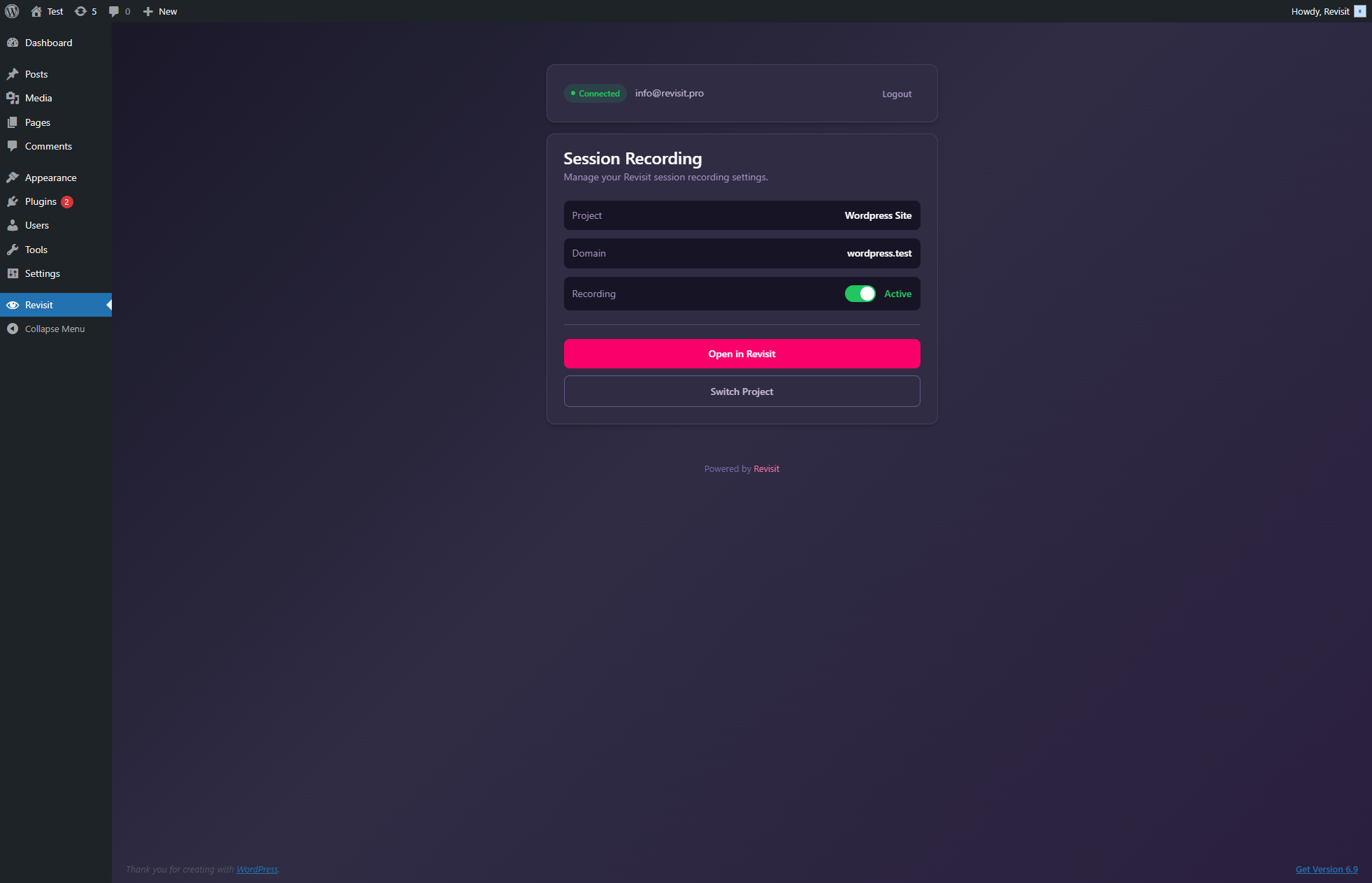Select the Pages icon
The height and width of the screenshot is (883, 1372).
(x=13, y=122)
